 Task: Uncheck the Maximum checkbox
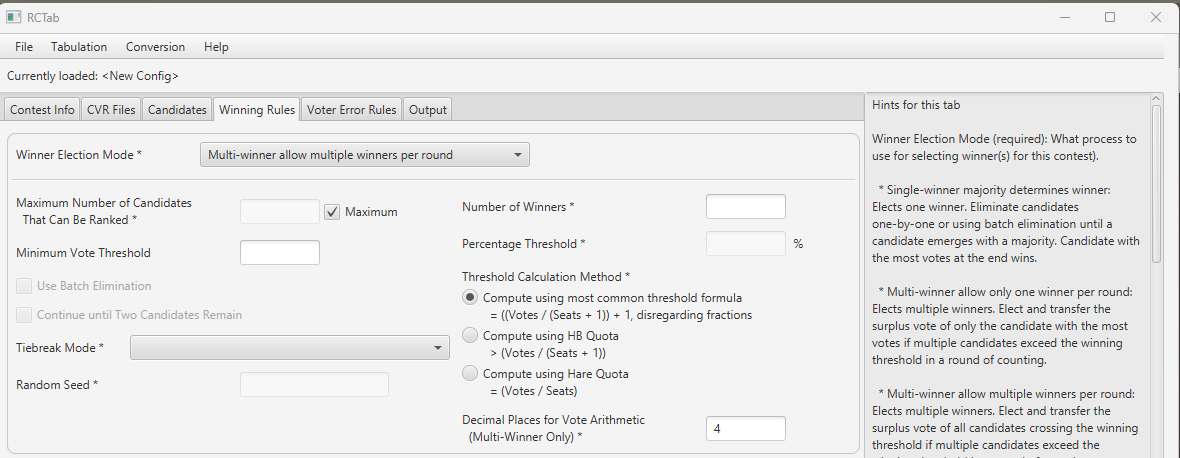332,212
